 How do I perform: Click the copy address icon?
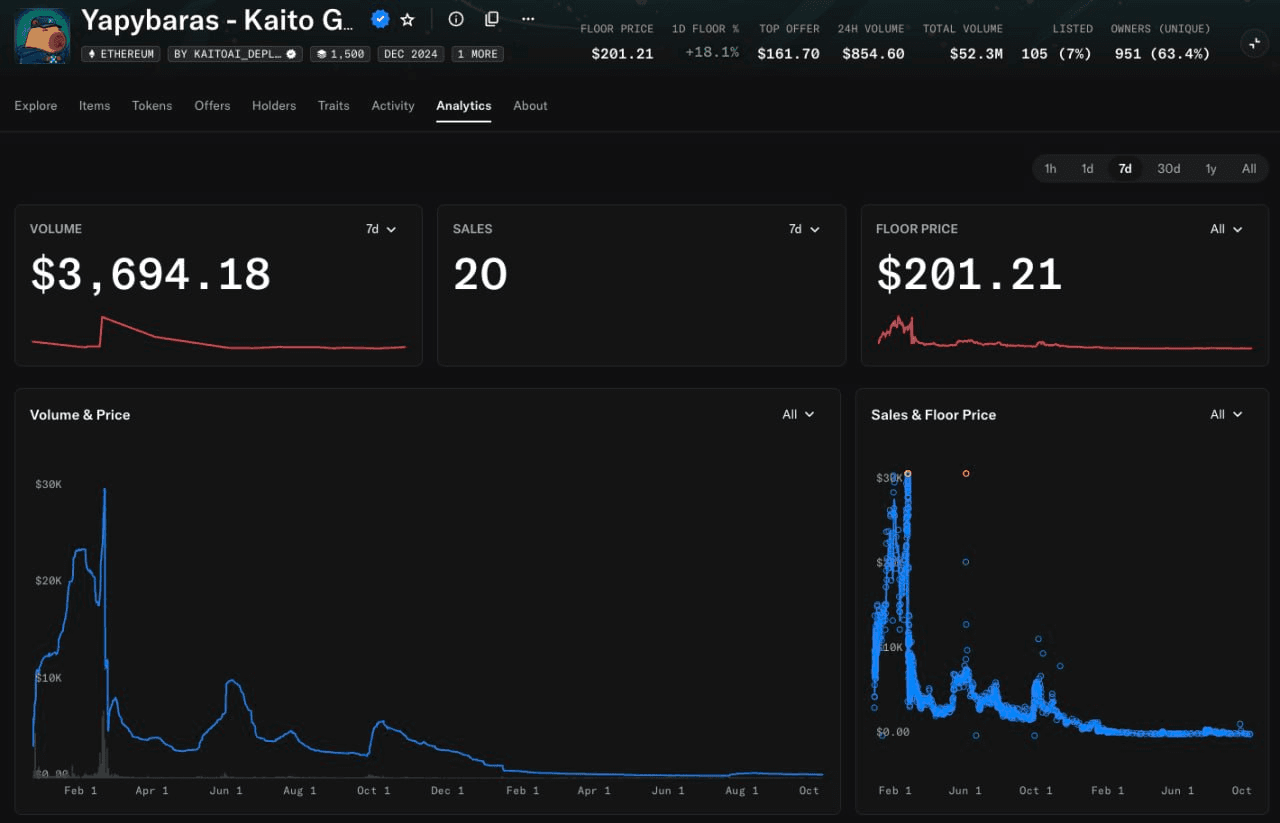491,19
